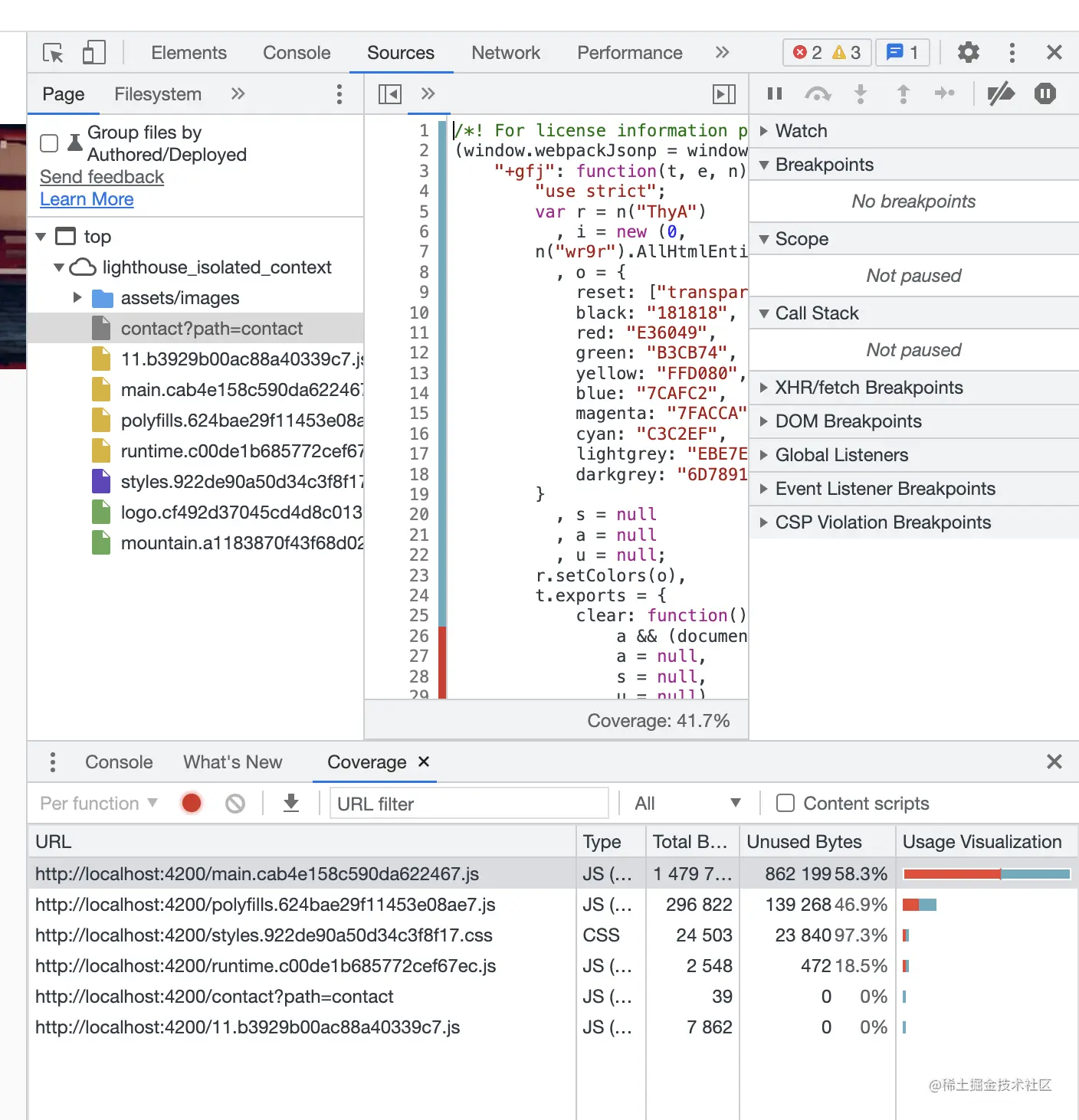1079x1120 pixels.
Task: Click the issues counter badge
Action: (x=902, y=52)
